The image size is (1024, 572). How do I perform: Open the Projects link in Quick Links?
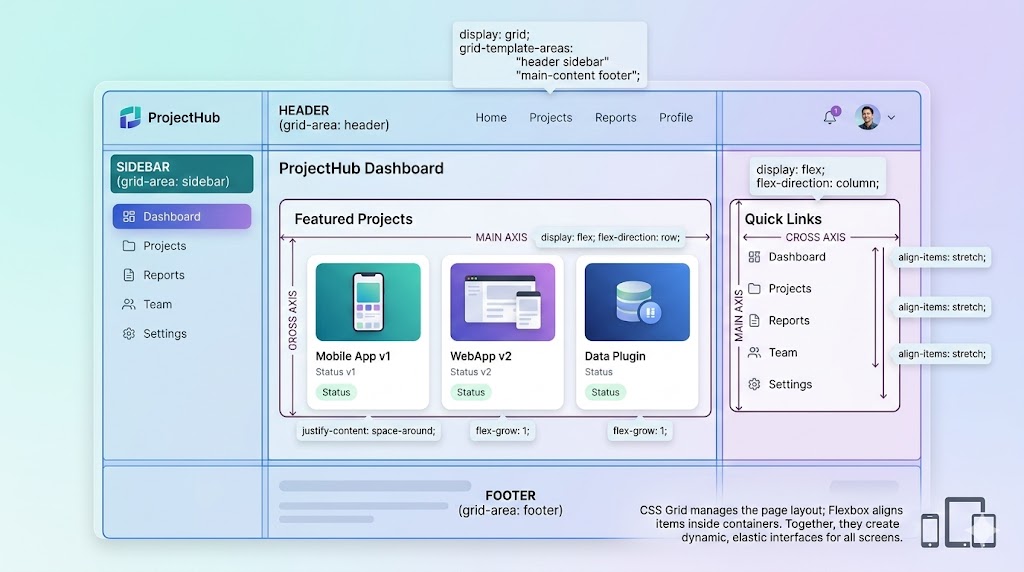pyautogui.click(x=789, y=289)
